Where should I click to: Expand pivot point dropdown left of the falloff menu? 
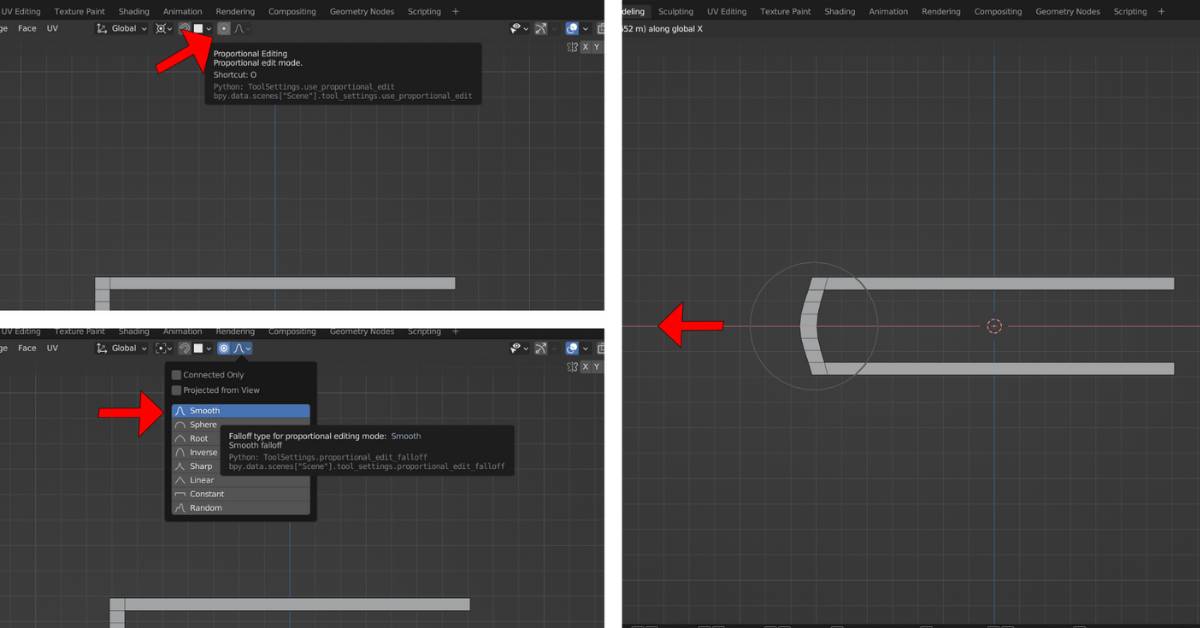[163, 348]
